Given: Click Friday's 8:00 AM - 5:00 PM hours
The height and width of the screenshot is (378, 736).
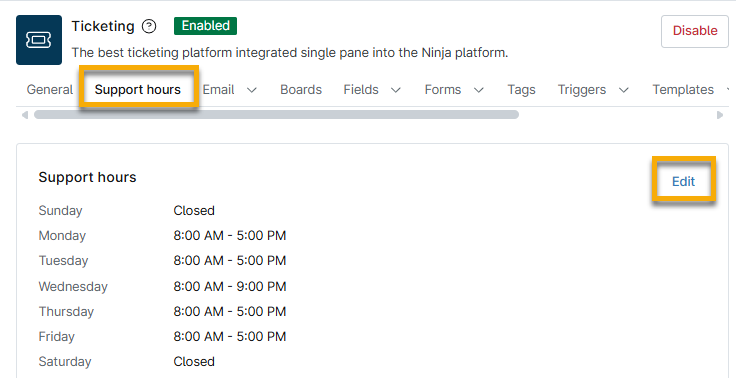Looking at the screenshot, I should (x=230, y=336).
